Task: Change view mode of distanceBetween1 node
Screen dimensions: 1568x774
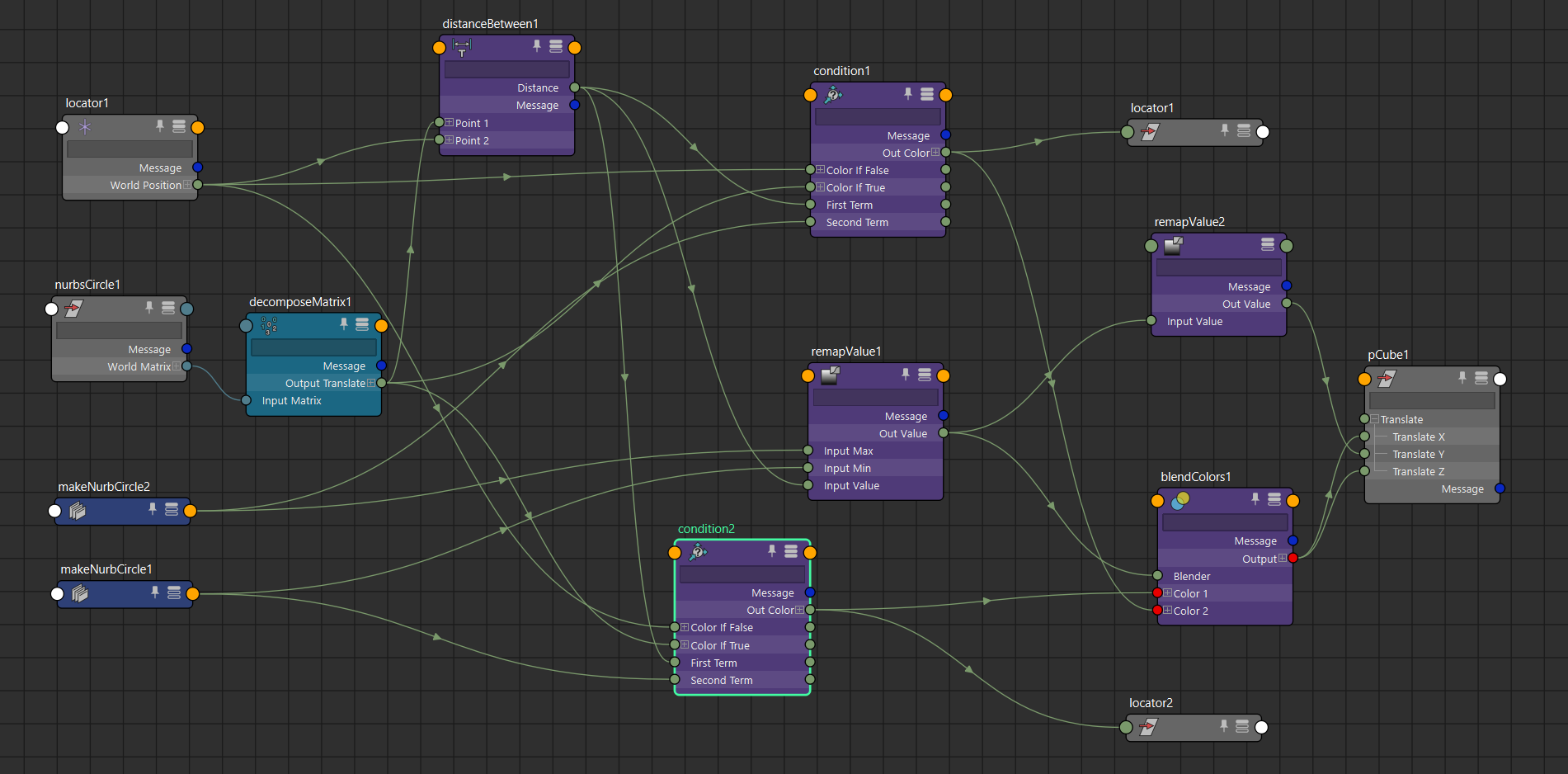Action: pyautogui.click(x=556, y=46)
